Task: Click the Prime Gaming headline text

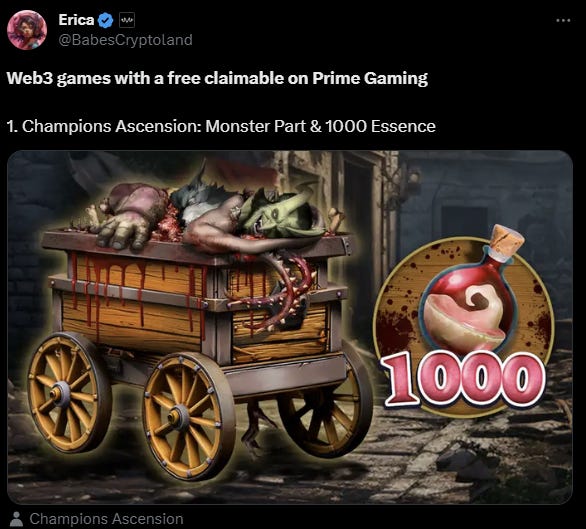Action: tap(217, 78)
